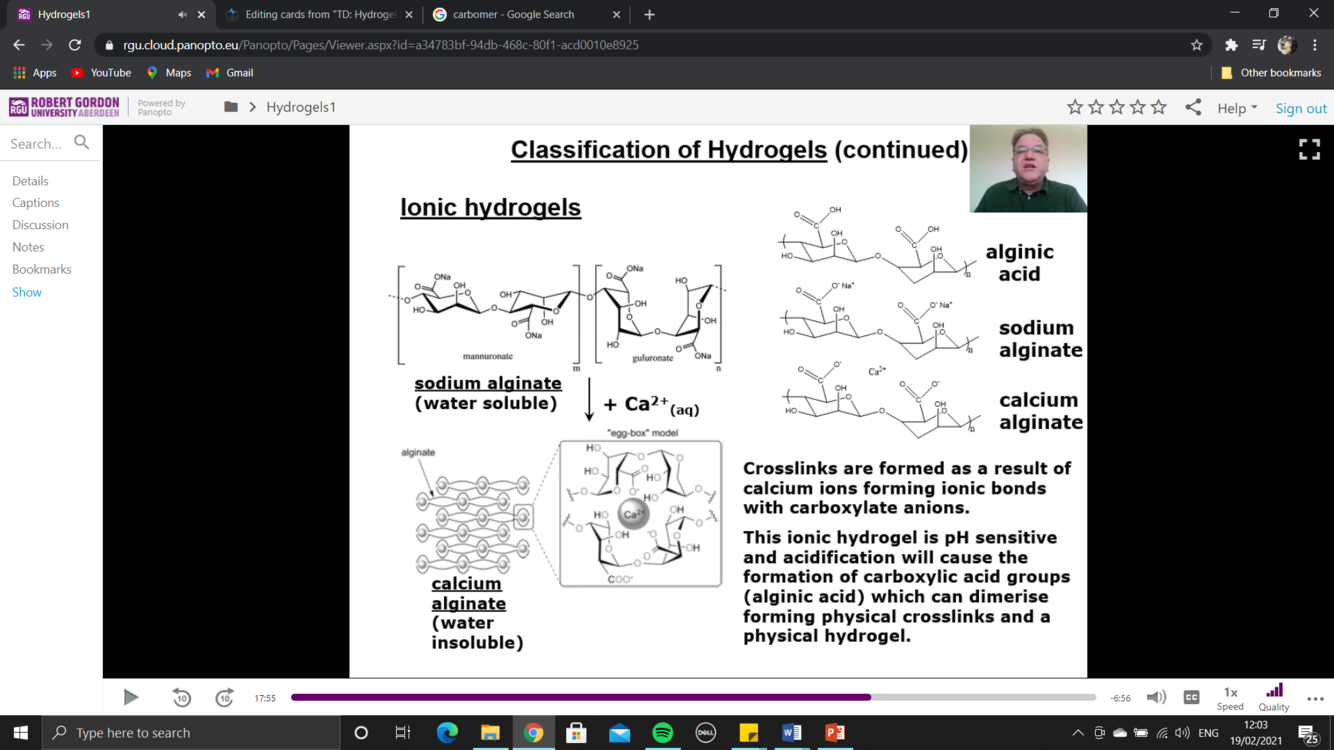The width and height of the screenshot is (1334, 750).
Task: Click the Panopto search field
Action: point(36,144)
